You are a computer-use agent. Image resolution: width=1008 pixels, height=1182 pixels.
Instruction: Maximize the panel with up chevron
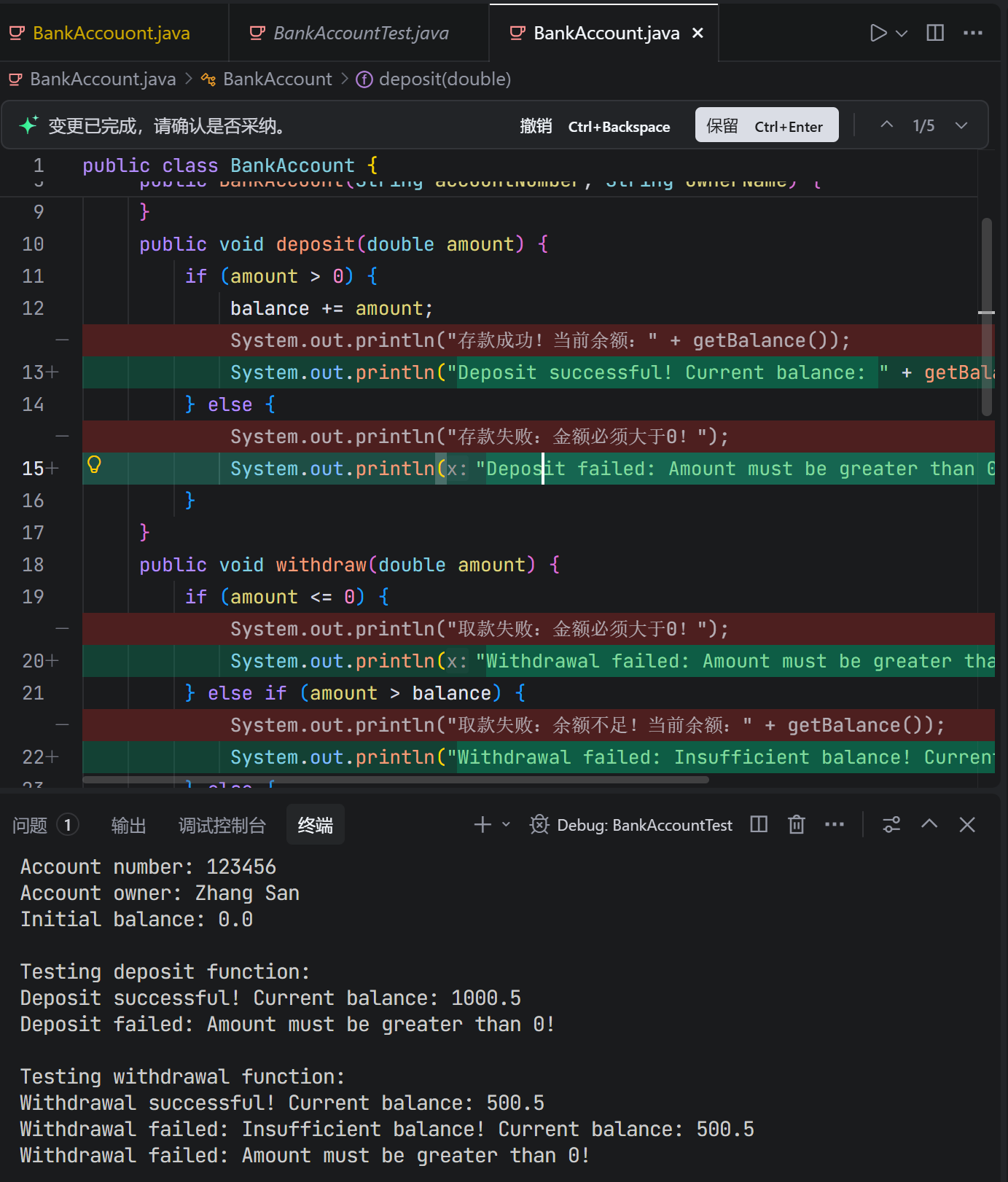pos(929,825)
